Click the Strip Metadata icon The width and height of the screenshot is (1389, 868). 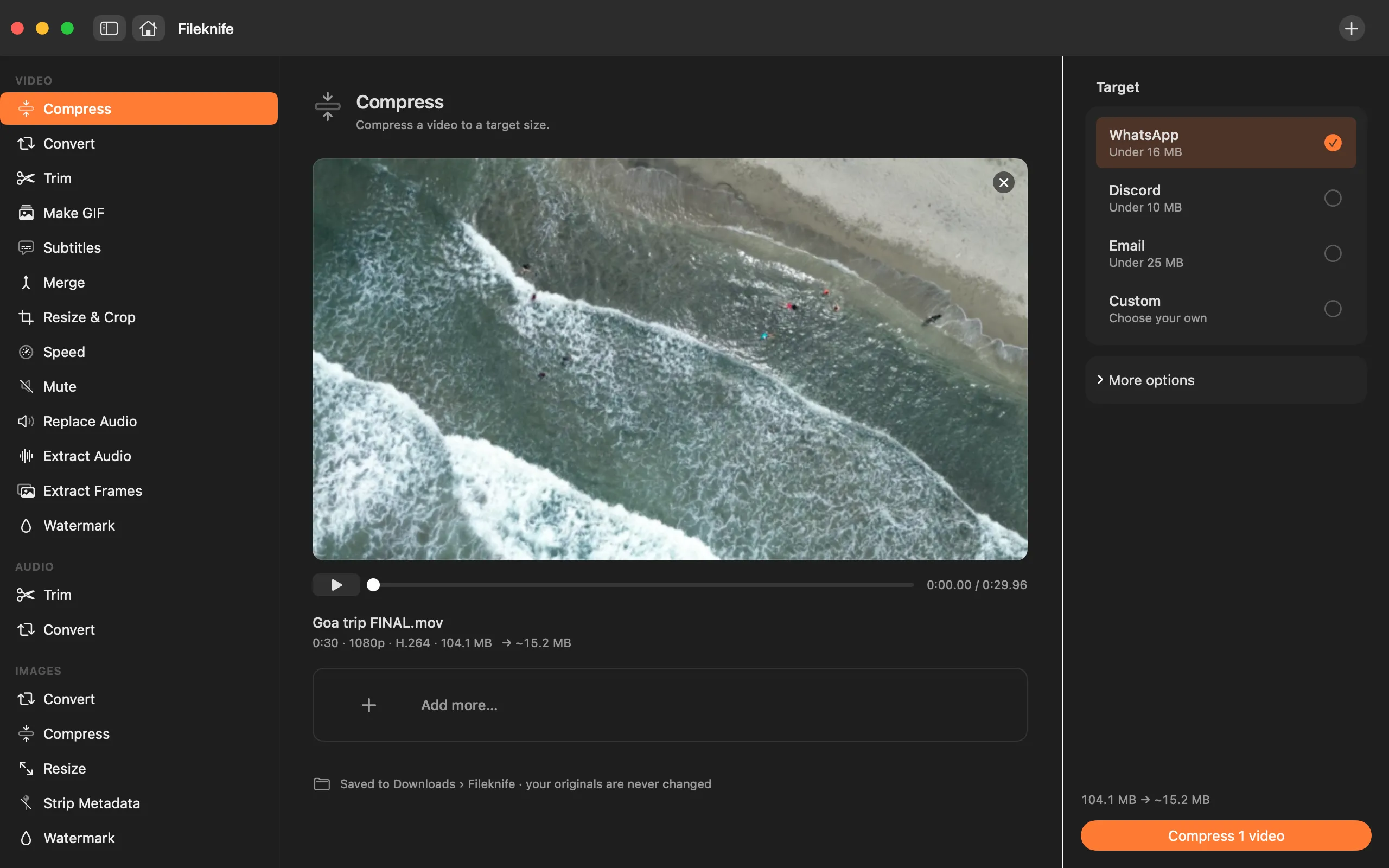coord(26,803)
